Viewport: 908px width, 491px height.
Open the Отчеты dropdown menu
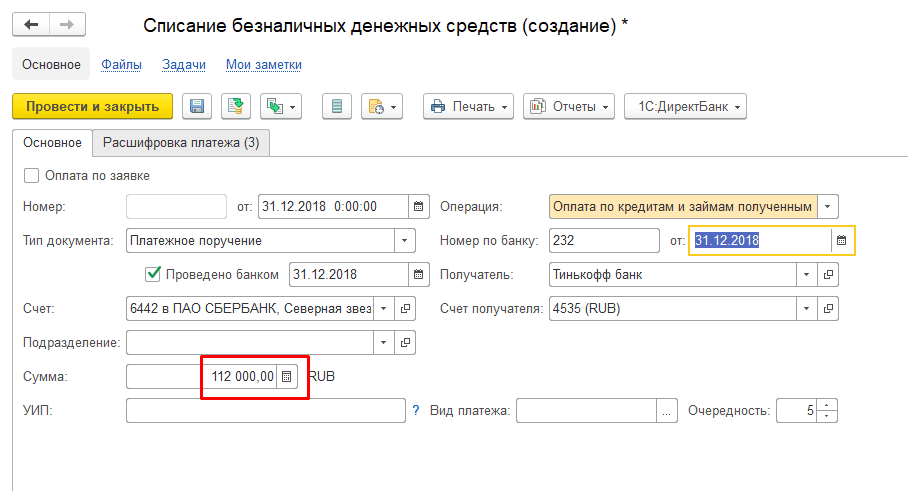click(569, 107)
